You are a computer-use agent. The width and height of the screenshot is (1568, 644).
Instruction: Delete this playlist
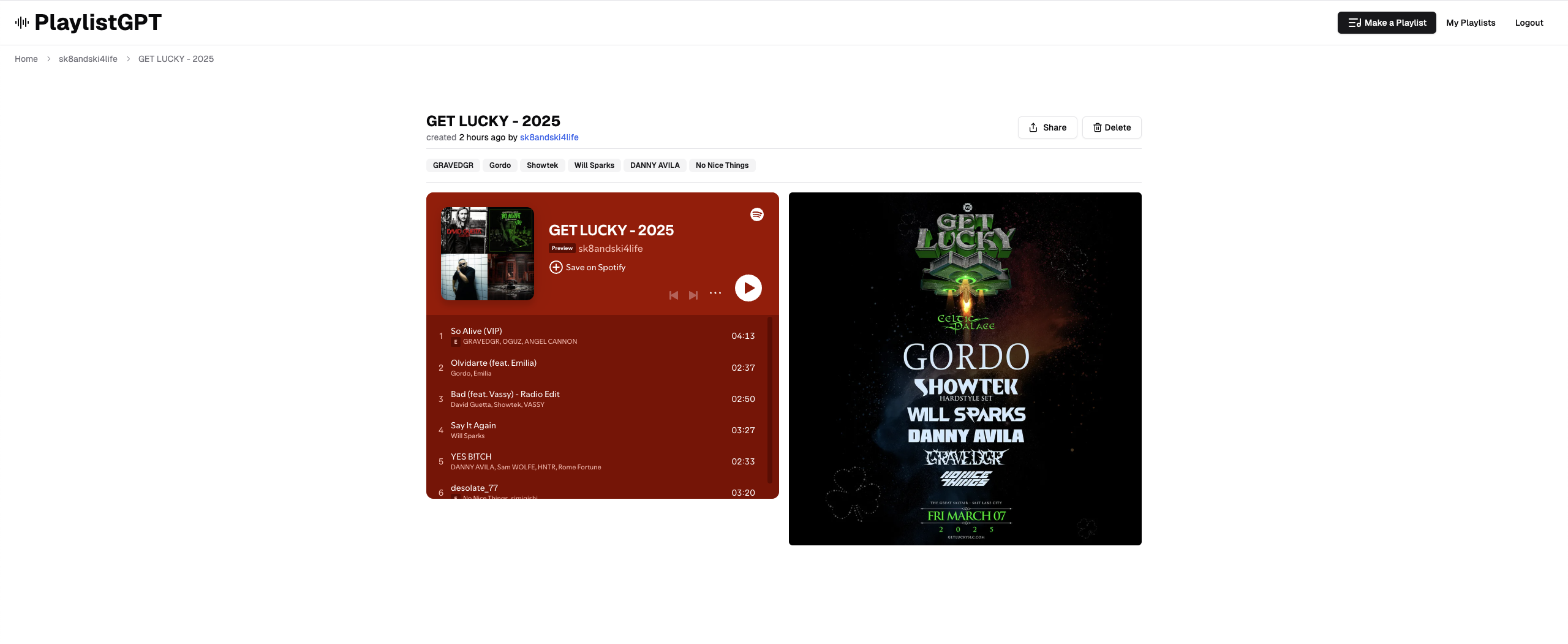(1112, 127)
